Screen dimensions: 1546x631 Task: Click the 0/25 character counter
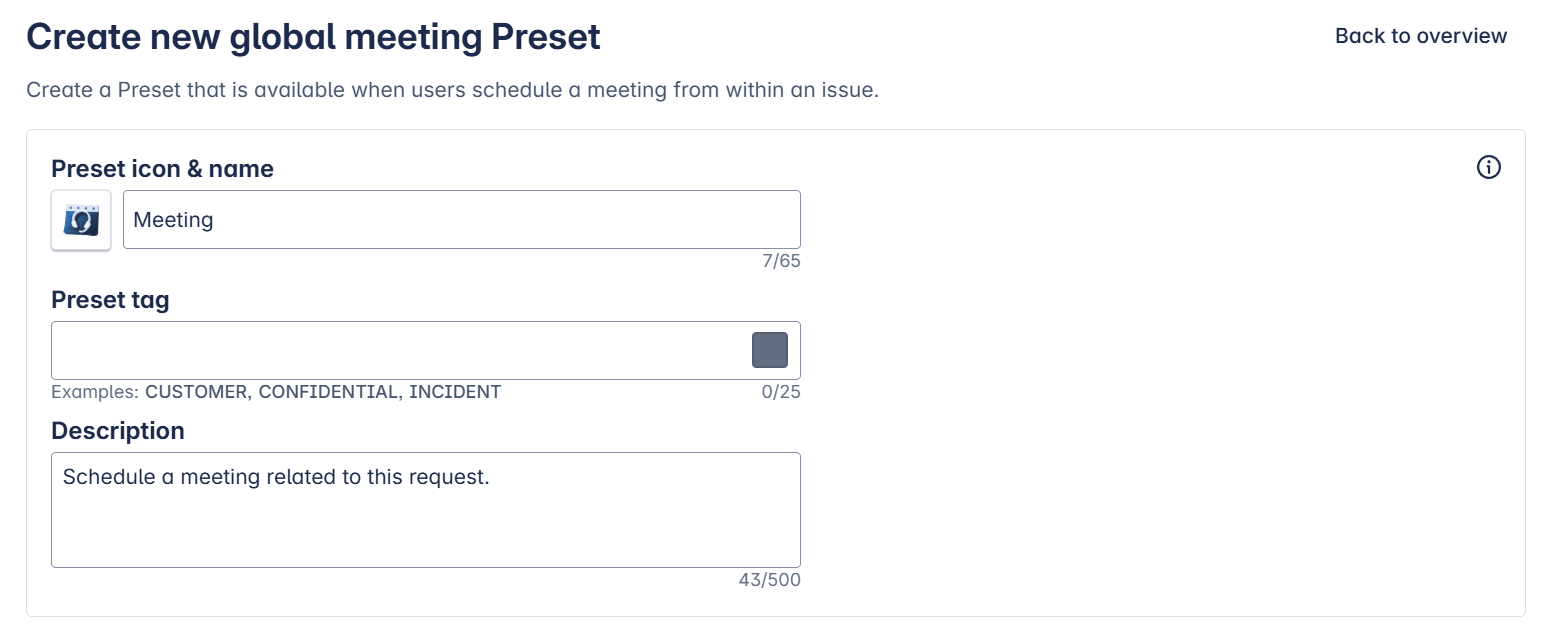click(781, 392)
